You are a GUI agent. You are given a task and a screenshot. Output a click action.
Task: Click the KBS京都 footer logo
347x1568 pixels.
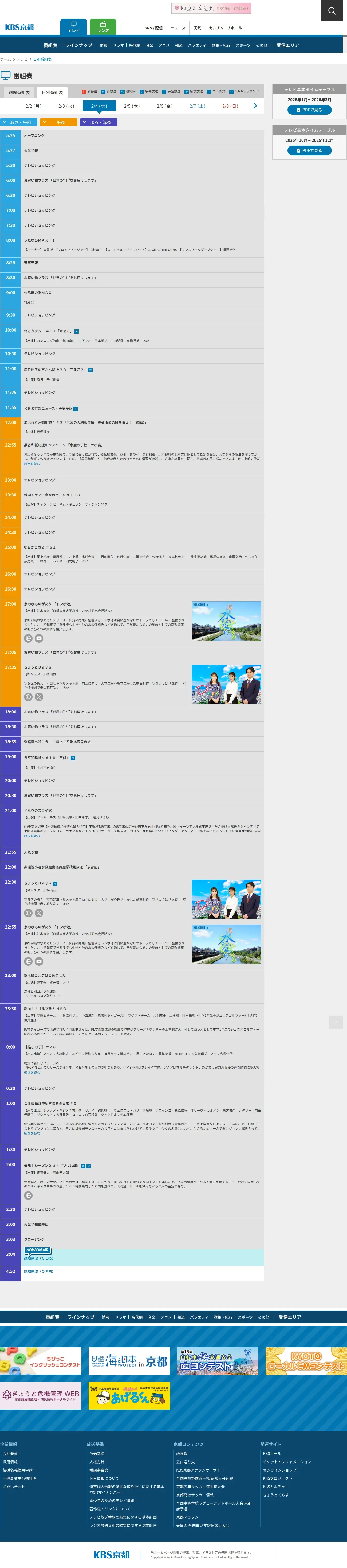click(112, 1554)
